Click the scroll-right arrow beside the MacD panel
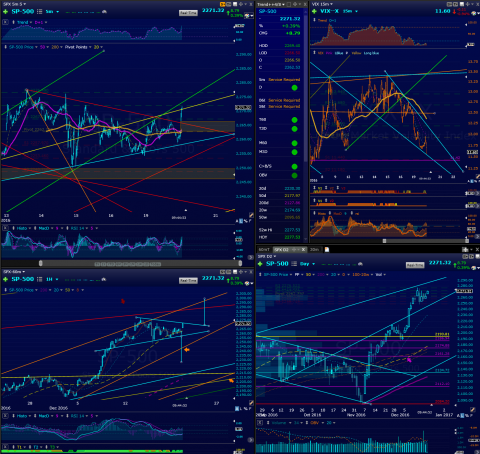 pyautogui.click(x=250, y=257)
